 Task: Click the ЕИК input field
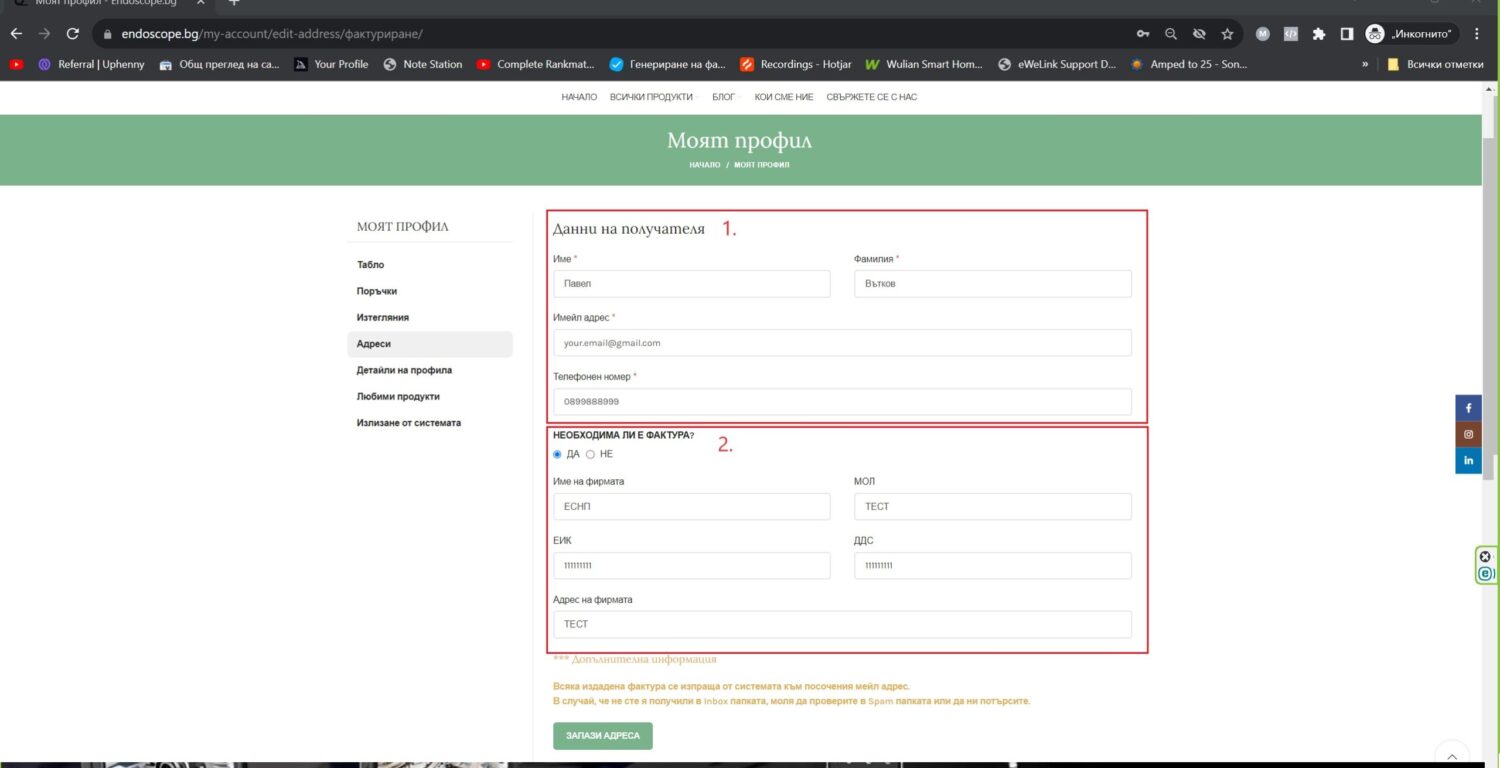point(691,566)
